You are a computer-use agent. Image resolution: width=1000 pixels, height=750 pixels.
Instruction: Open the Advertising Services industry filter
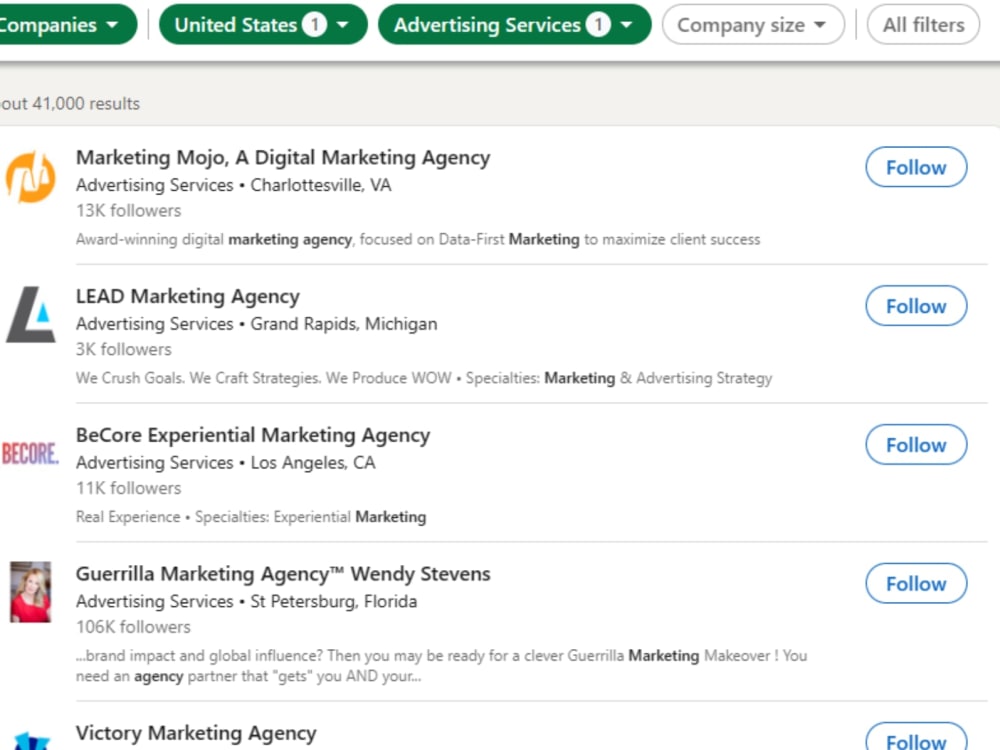coord(515,25)
